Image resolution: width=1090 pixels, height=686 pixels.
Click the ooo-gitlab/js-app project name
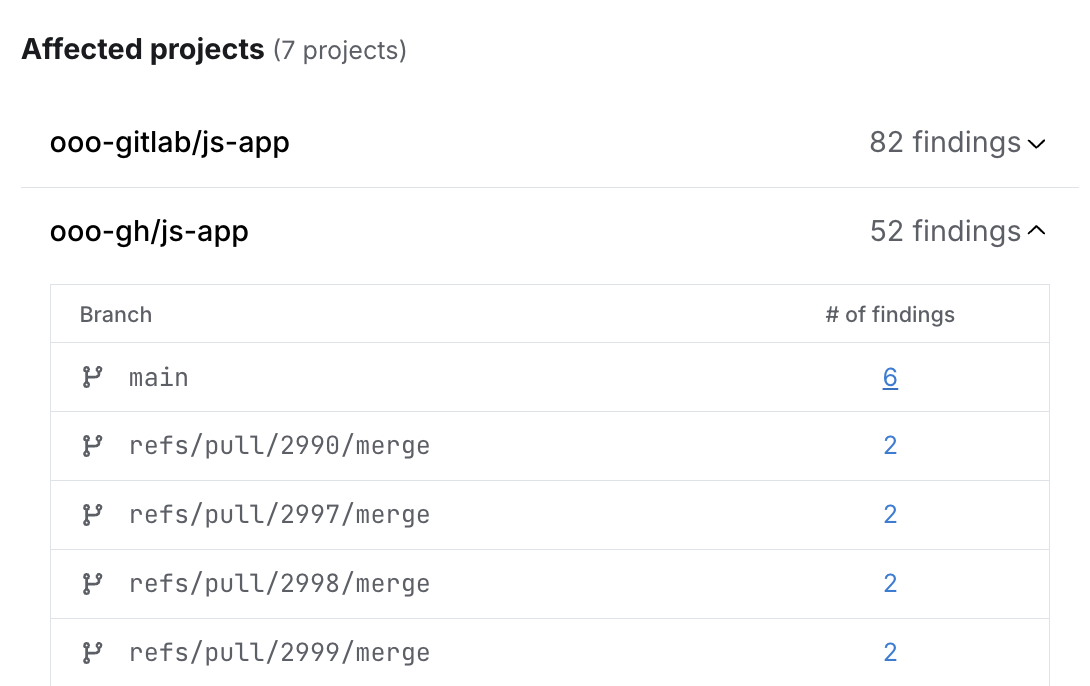click(170, 143)
